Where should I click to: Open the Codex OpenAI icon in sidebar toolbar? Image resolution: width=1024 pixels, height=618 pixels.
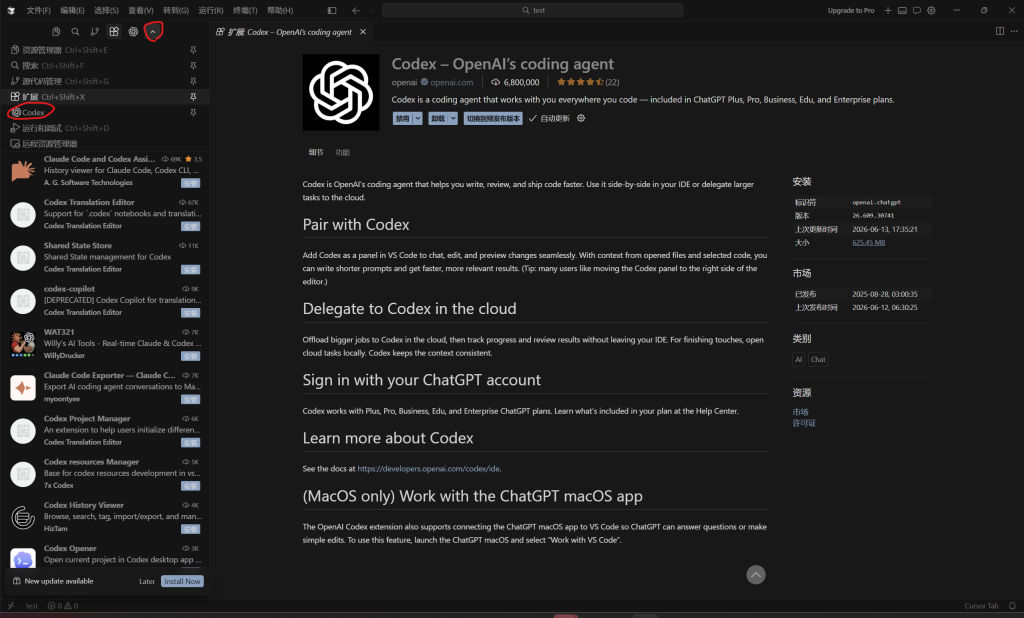point(133,31)
